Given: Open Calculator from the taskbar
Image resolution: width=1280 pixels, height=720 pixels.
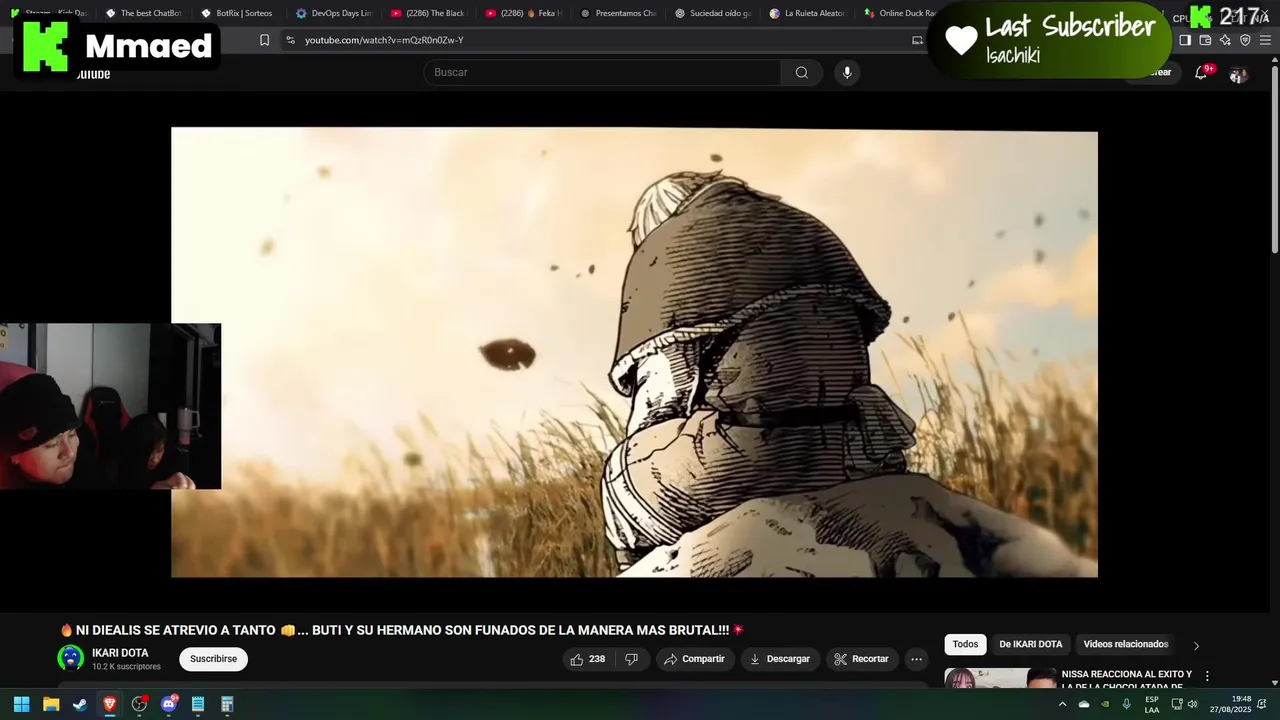Looking at the screenshot, I should click(227, 704).
